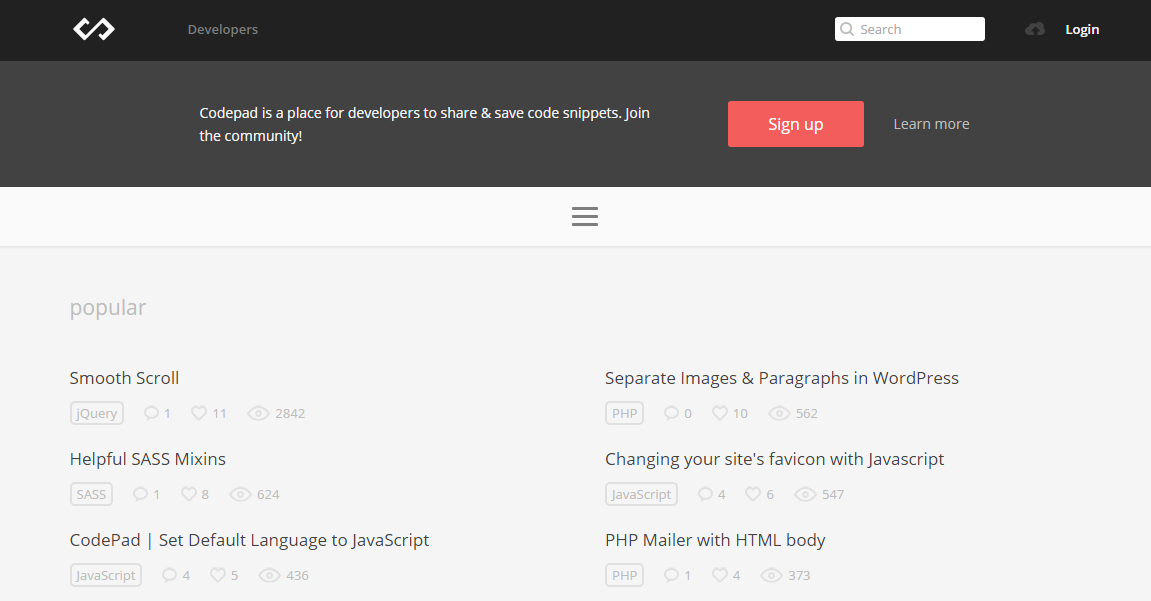The image size is (1151, 601).
Task: Click the heart icon with 6 likes
Action: coord(753,494)
